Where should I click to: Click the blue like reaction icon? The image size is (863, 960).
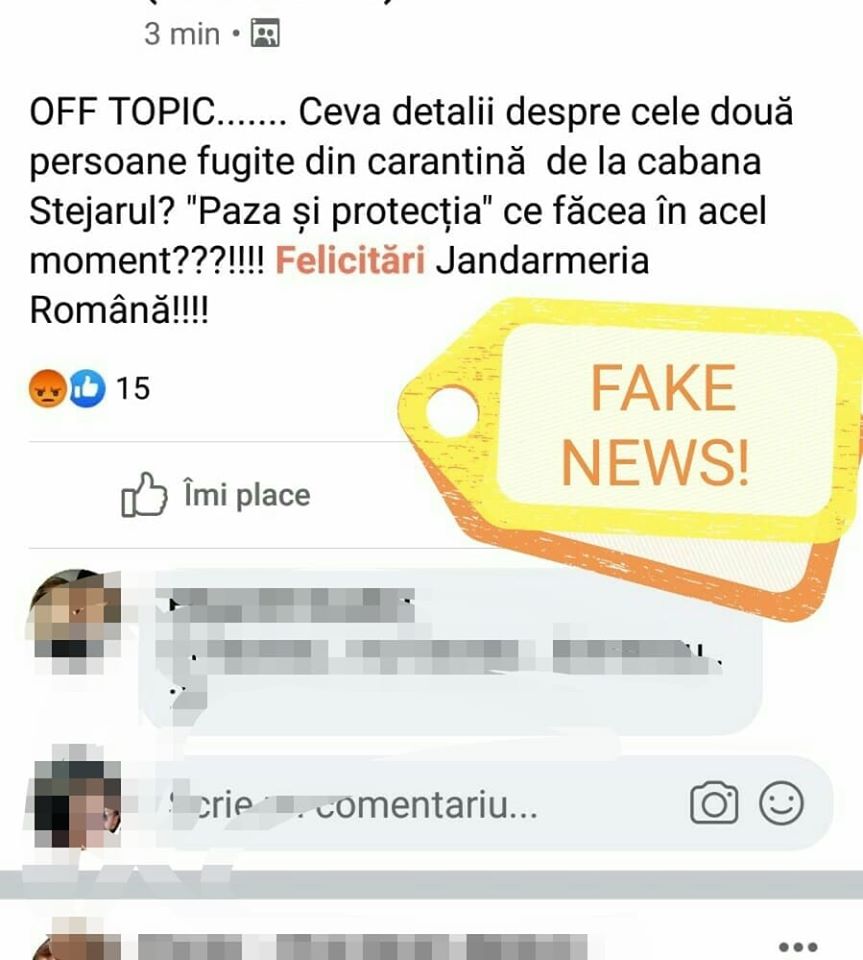87,388
